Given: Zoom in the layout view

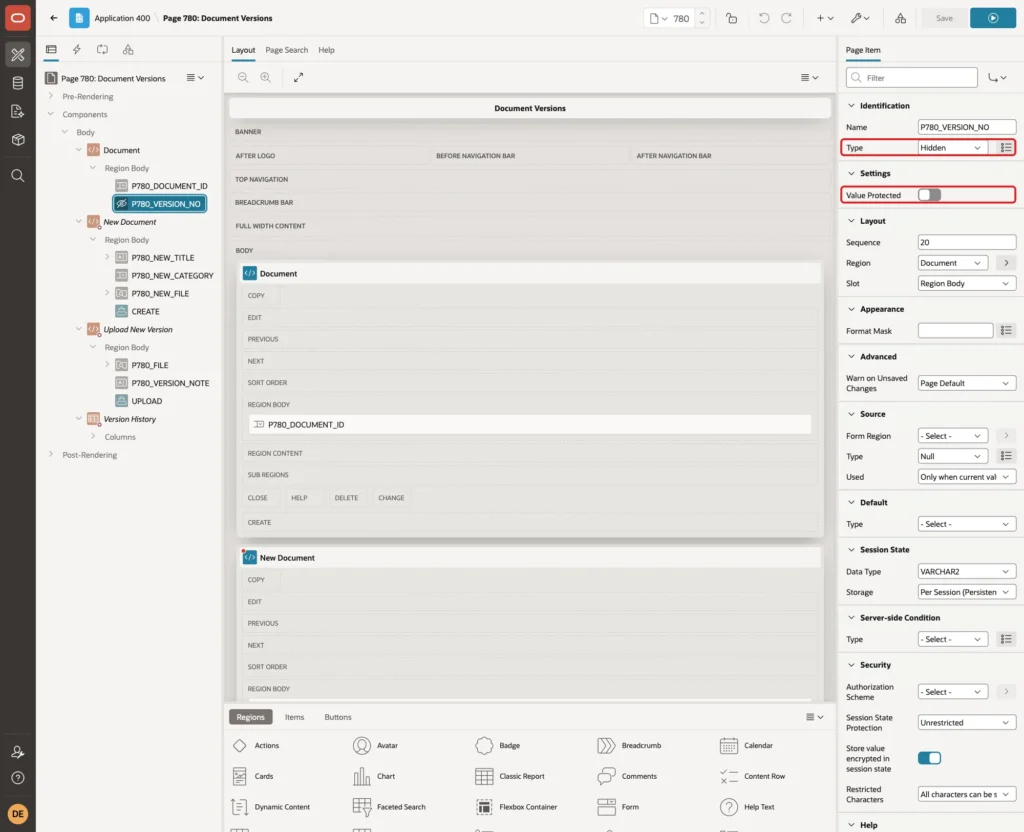Looking at the screenshot, I should click(x=266, y=77).
